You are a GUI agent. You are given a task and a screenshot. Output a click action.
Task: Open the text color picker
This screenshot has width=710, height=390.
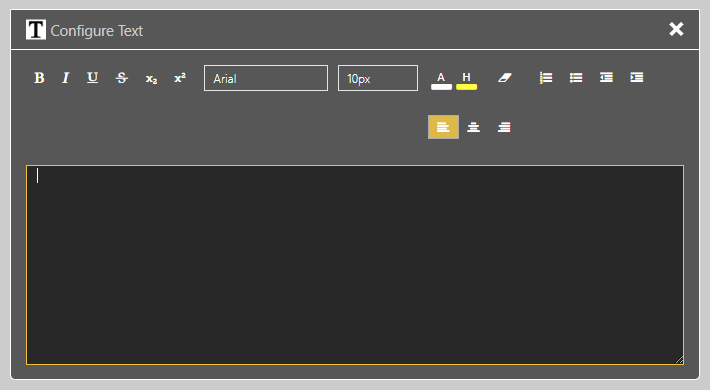[441, 81]
